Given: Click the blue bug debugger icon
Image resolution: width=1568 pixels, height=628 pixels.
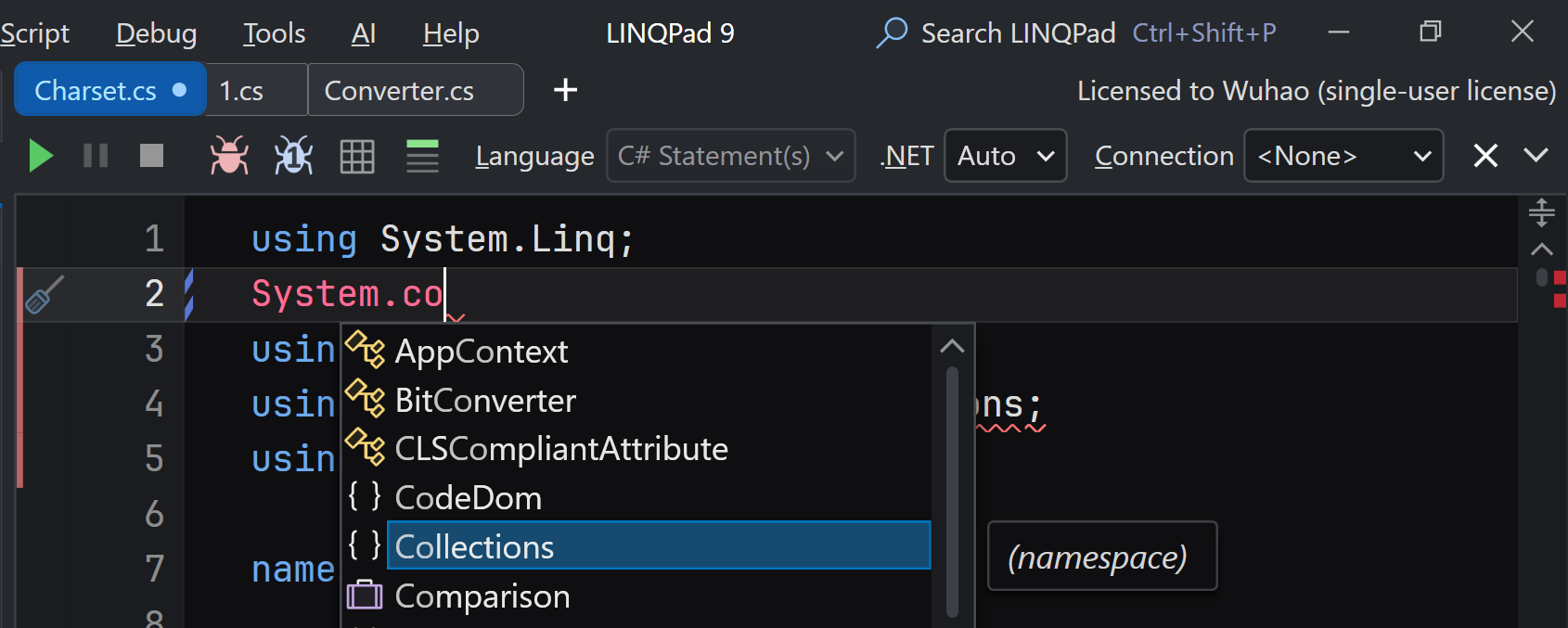Looking at the screenshot, I should tap(293, 156).
